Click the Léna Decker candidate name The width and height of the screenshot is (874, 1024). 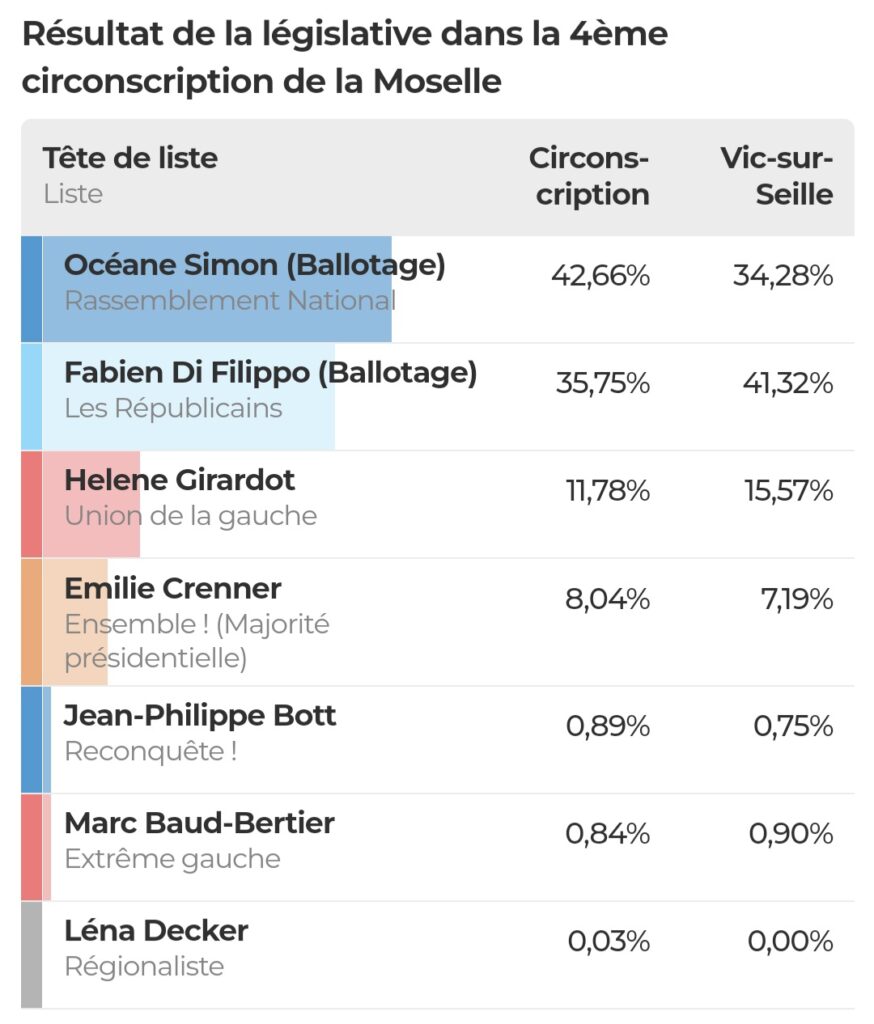coord(156,931)
